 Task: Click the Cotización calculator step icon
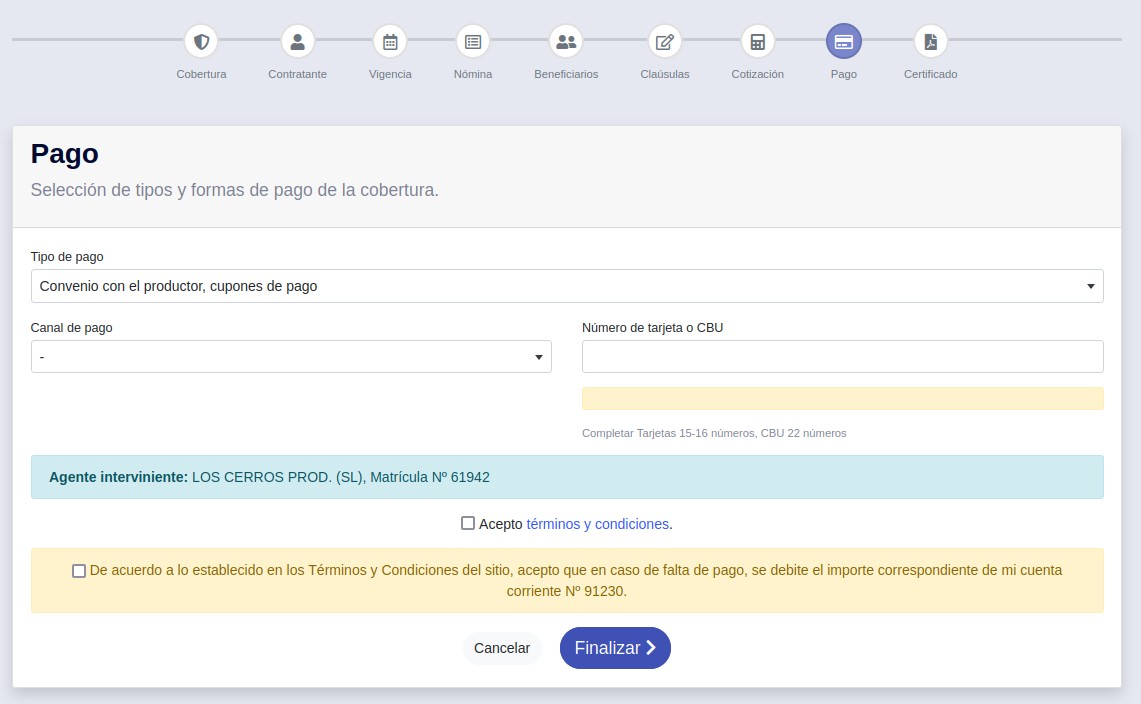click(x=757, y=41)
